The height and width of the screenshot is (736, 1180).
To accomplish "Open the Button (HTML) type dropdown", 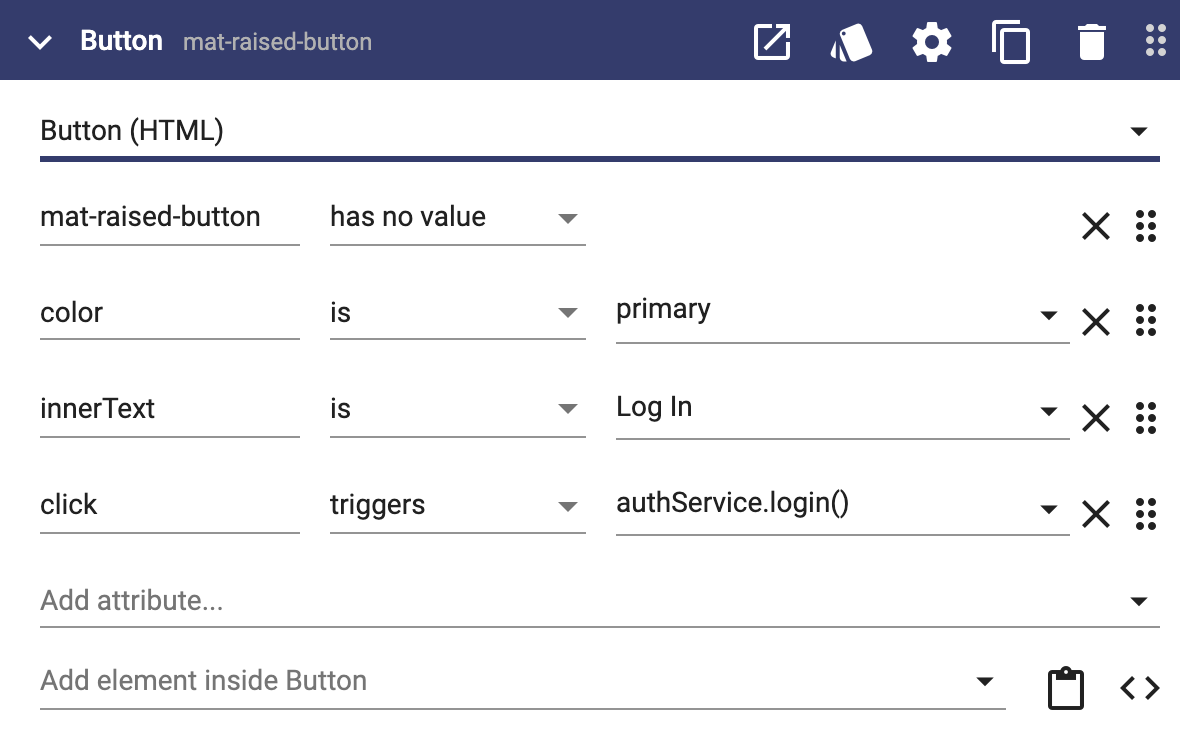I will coord(600,132).
